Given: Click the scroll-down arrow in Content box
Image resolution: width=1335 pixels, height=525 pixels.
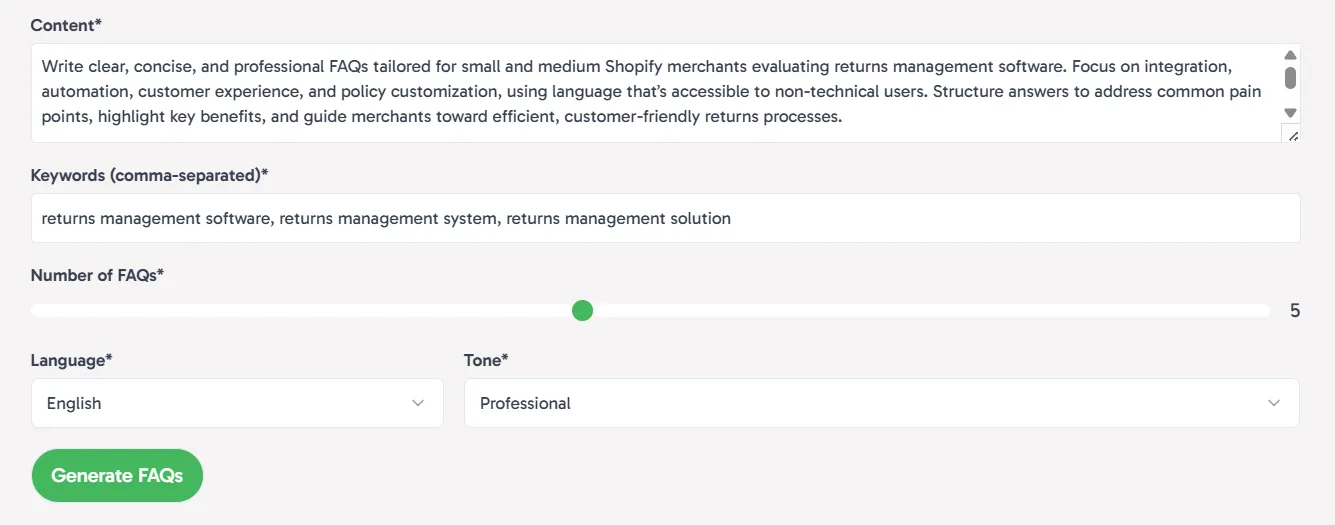Looking at the screenshot, I should click(x=1290, y=113).
